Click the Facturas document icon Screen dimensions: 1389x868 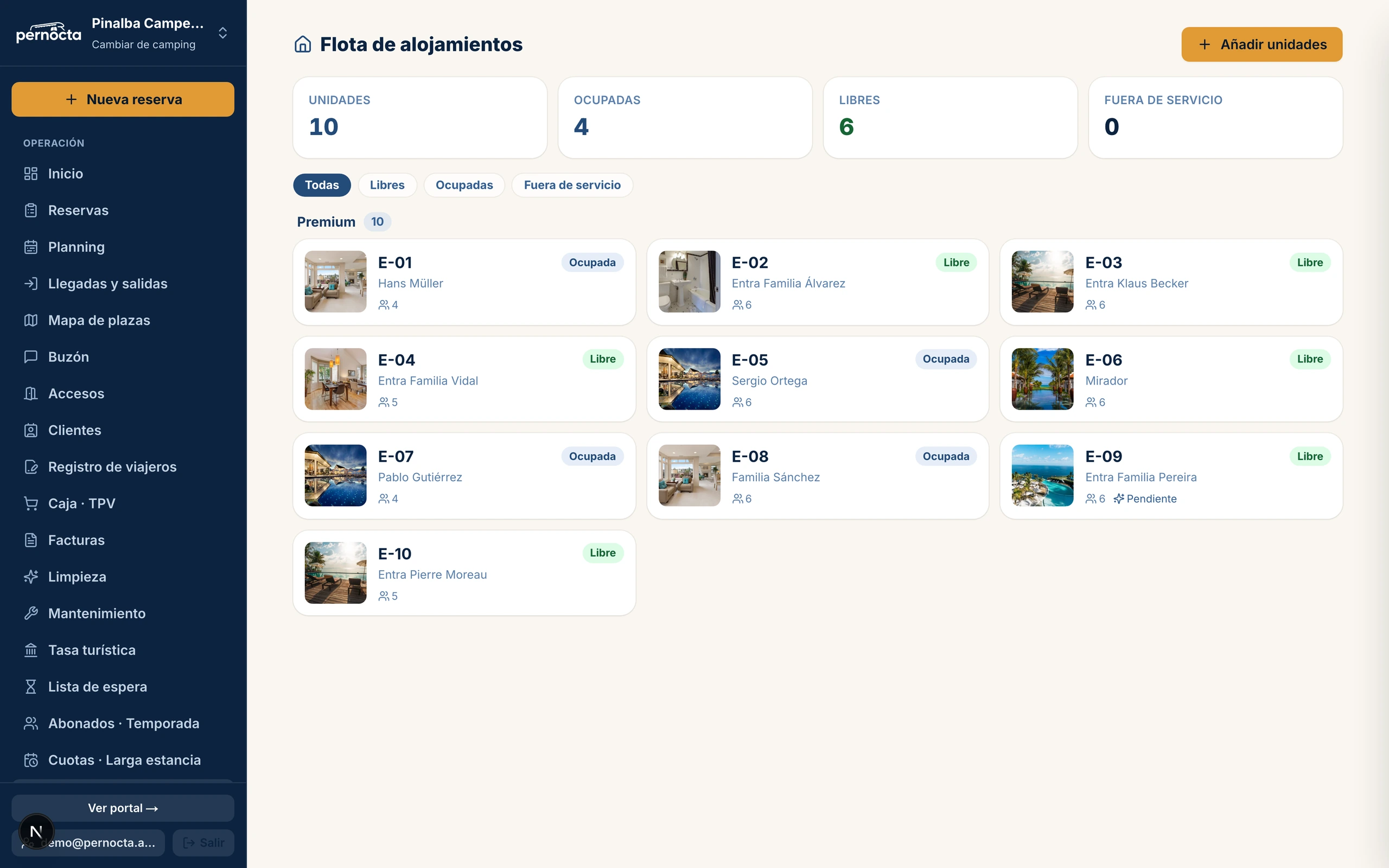coord(31,540)
